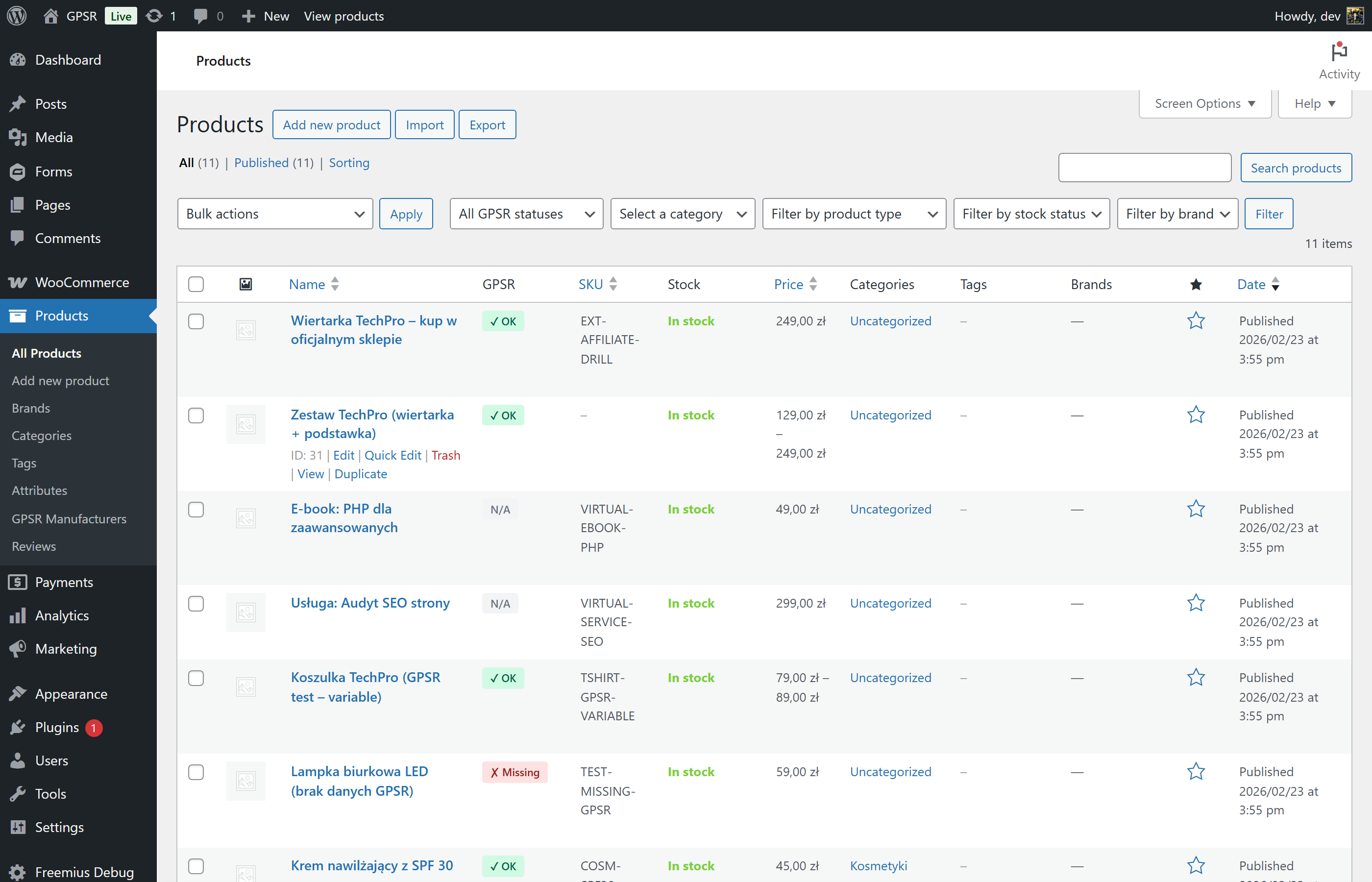The width and height of the screenshot is (1372, 882).
Task: Check the select-all products checkbox
Action: [195, 284]
